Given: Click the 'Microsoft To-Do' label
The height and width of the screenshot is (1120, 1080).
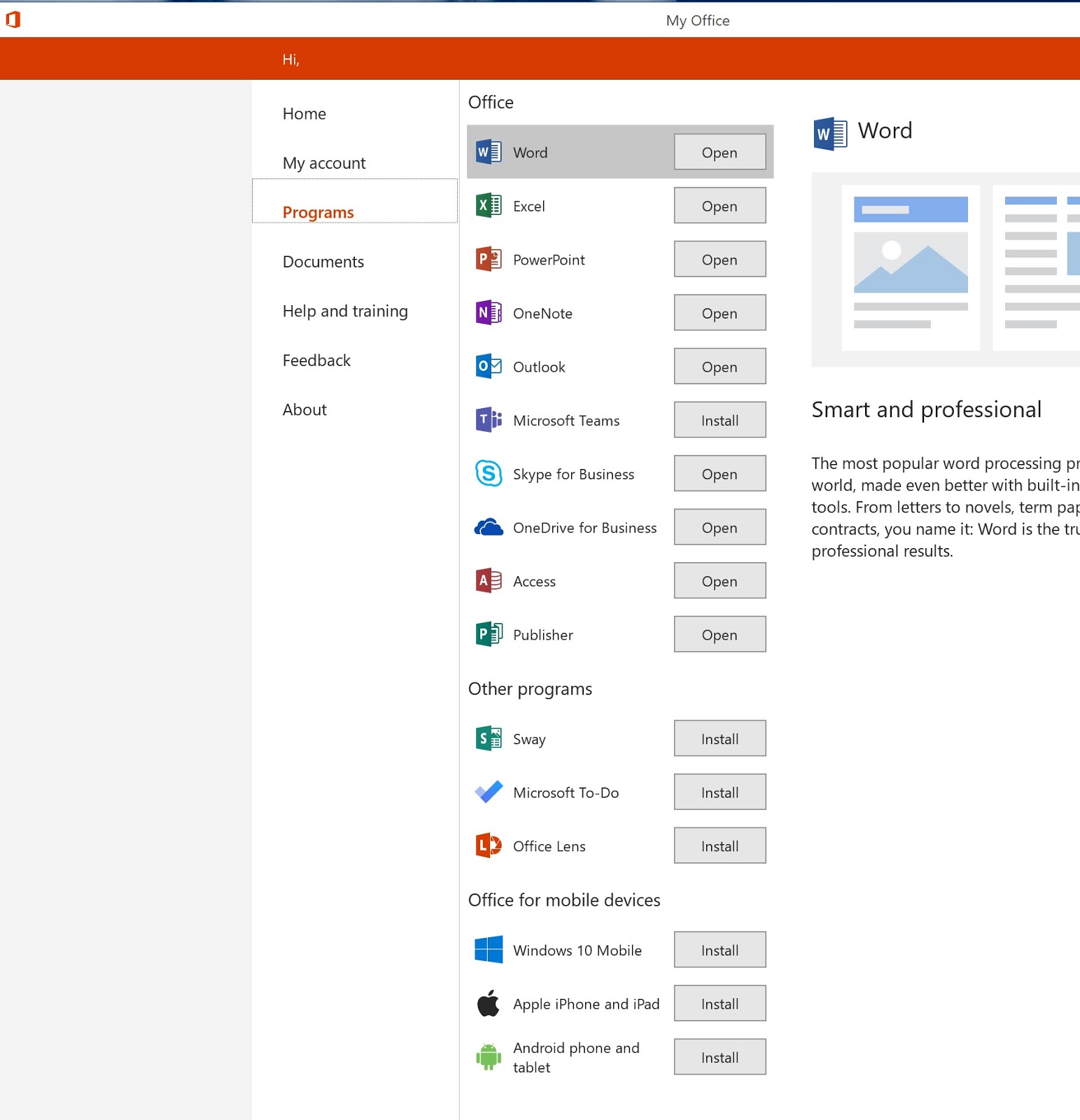Looking at the screenshot, I should point(566,792).
